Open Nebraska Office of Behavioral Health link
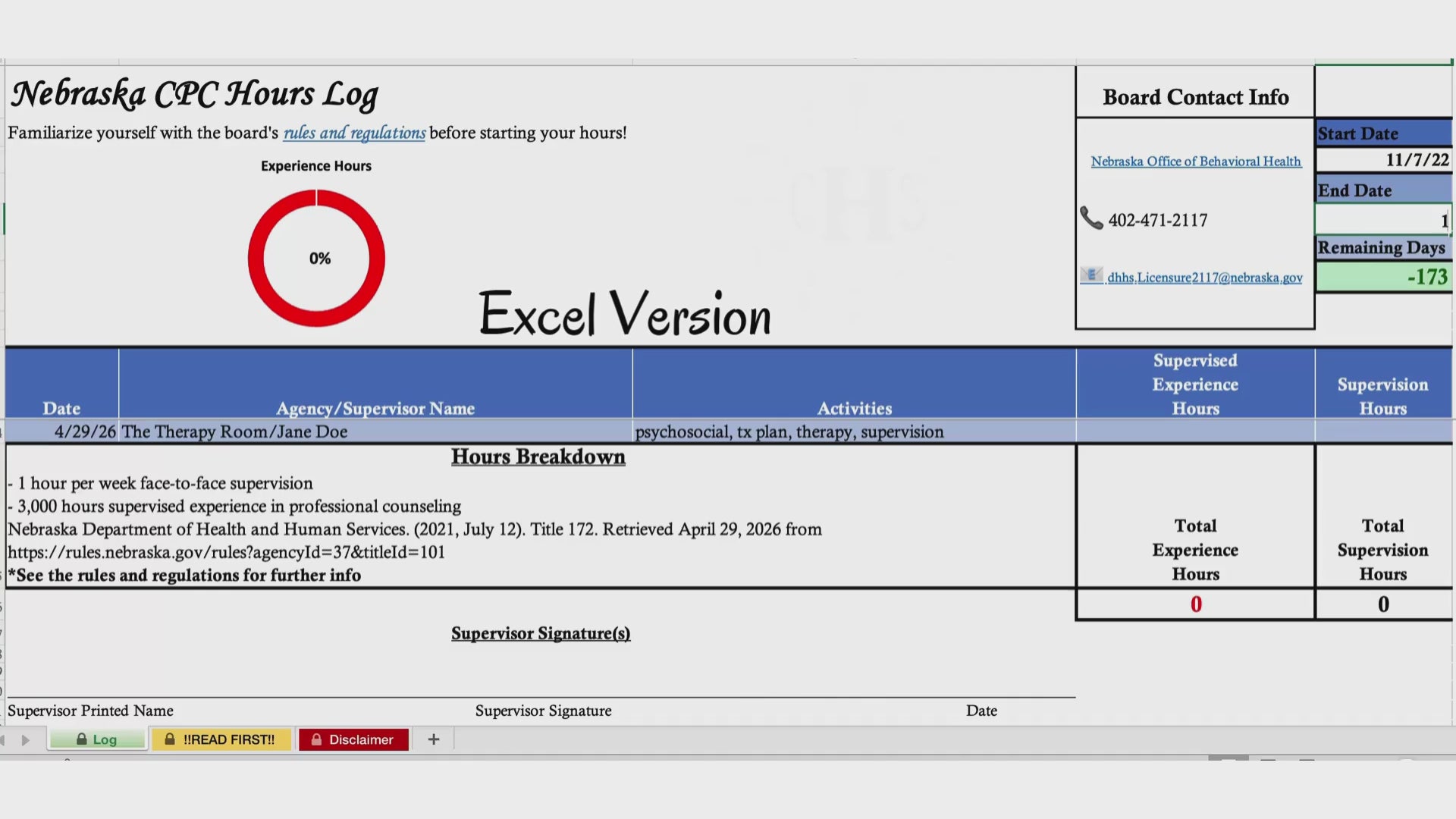Image resolution: width=1456 pixels, height=819 pixels. [1196, 162]
